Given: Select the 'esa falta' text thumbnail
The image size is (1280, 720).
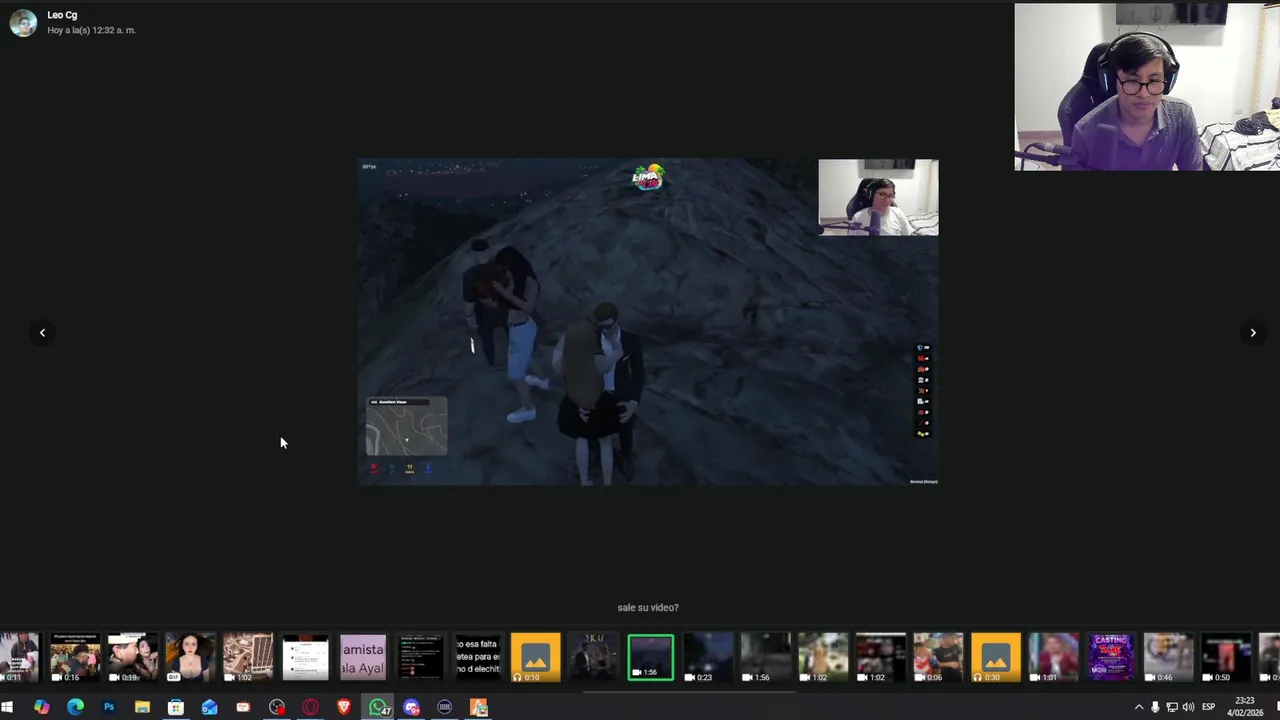Looking at the screenshot, I should pyautogui.click(x=478, y=657).
